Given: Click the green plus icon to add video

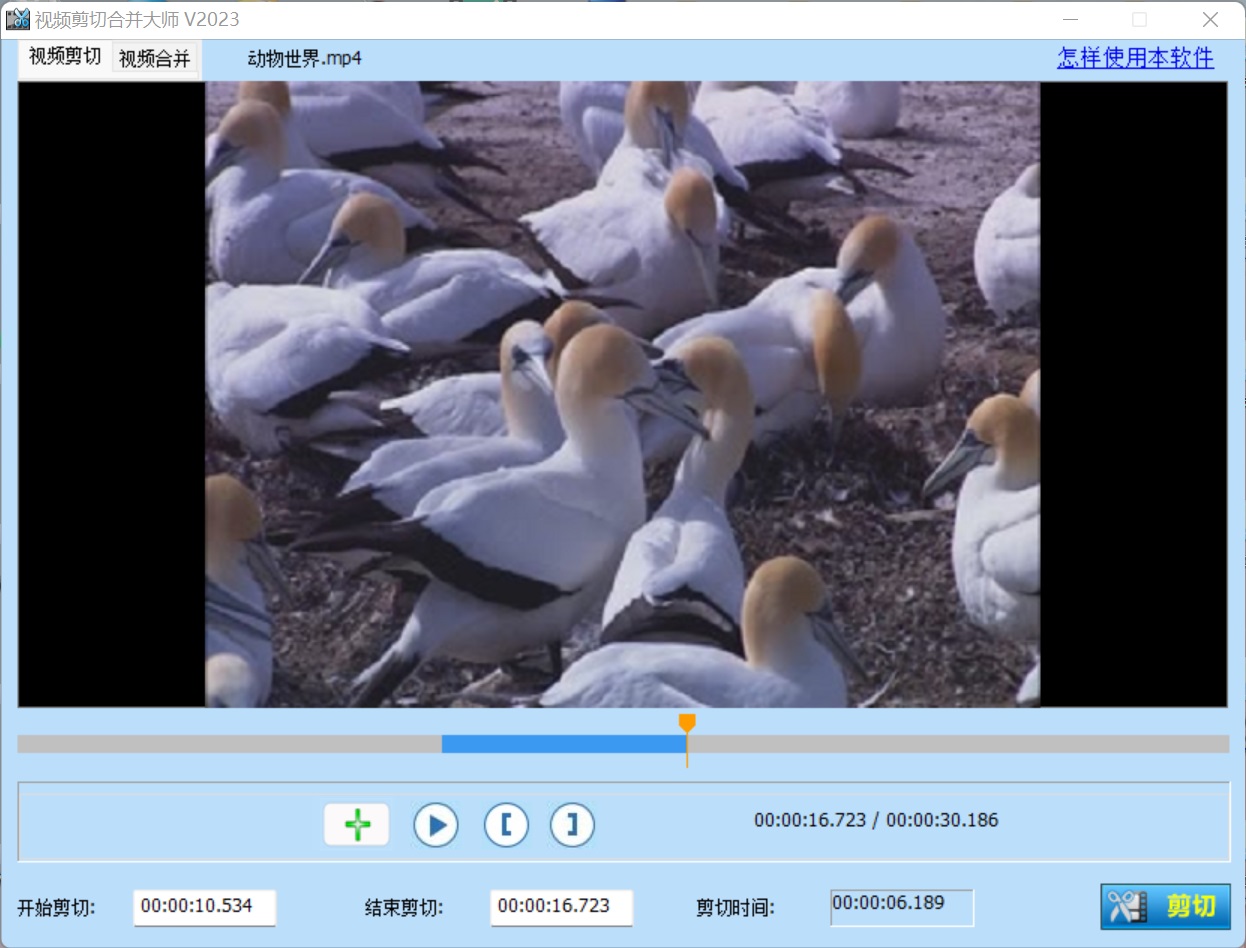Looking at the screenshot, I should (x=356, y=823).
